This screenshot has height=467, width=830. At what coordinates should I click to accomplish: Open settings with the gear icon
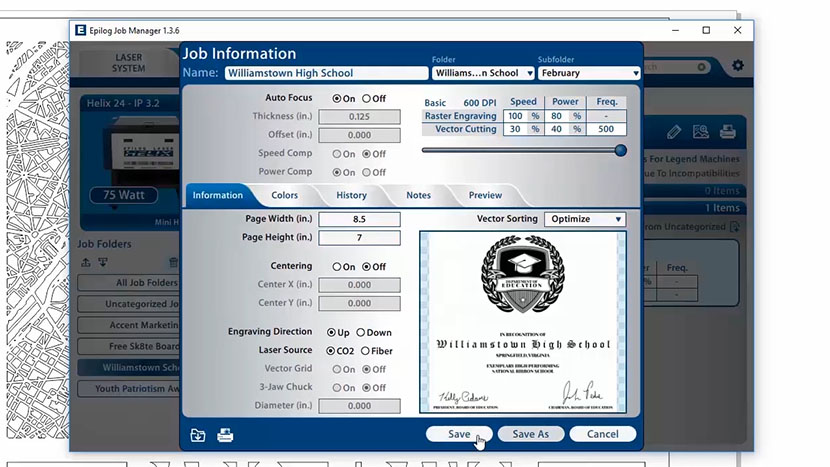coord(738,66)
